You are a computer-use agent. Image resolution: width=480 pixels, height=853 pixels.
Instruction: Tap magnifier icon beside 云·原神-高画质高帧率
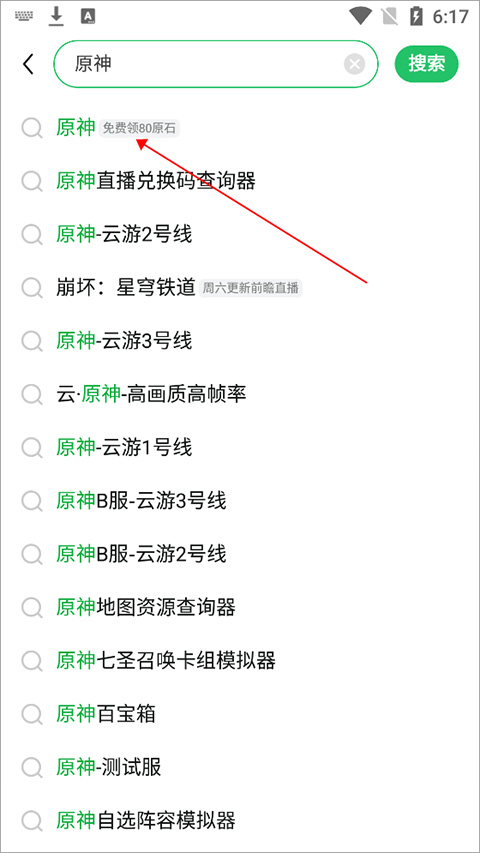pos(32,395)
